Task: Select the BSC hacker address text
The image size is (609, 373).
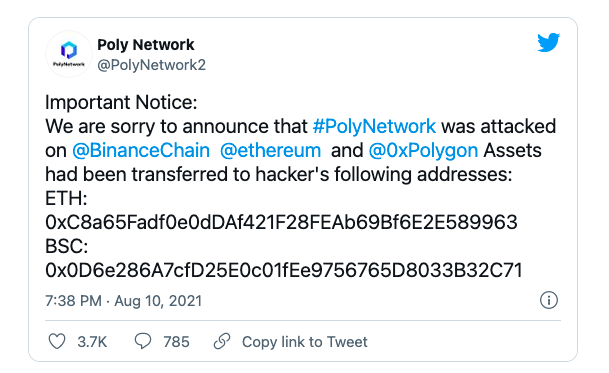Action: [x=284, y=270]
